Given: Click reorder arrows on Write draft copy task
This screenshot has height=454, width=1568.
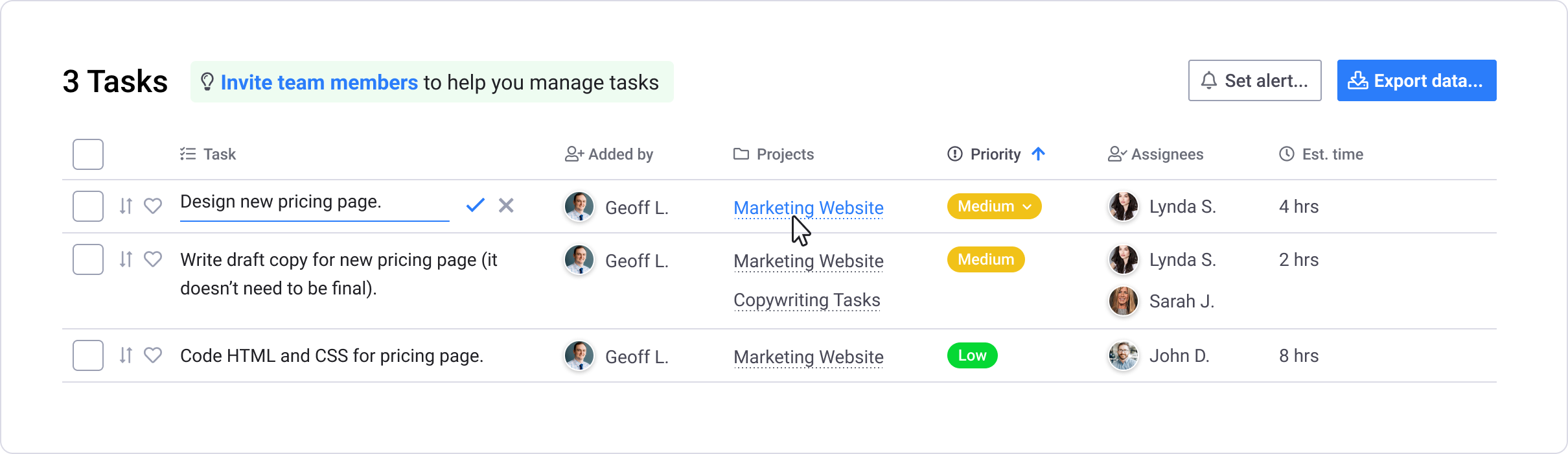Looking at the screenshot, I should click(126, 259).
